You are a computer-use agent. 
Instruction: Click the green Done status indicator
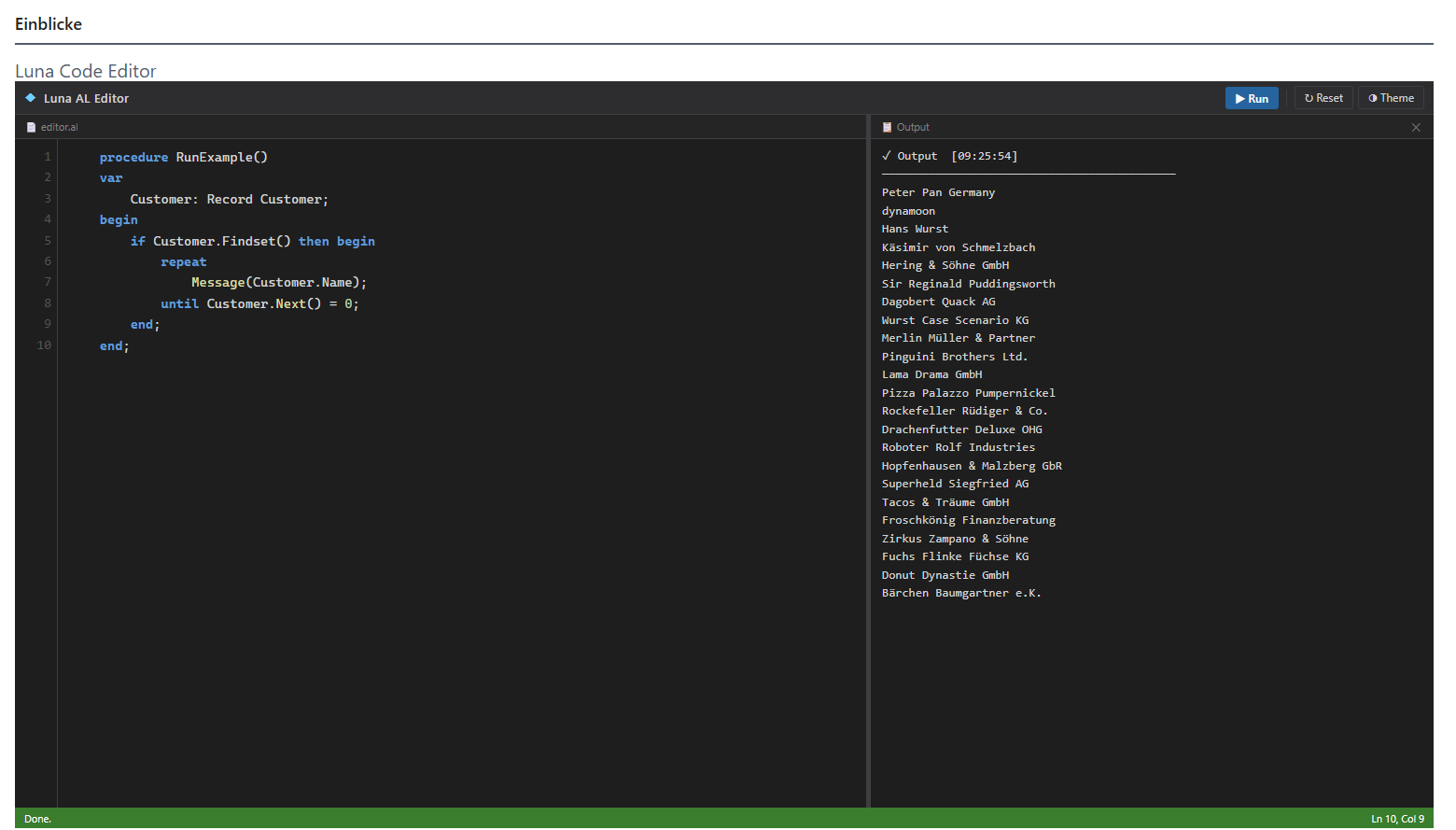(36, 819)
